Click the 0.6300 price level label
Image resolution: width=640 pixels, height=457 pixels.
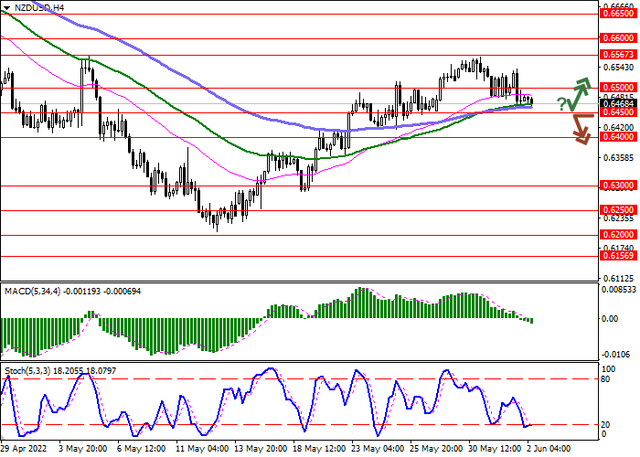click(614, 186)
